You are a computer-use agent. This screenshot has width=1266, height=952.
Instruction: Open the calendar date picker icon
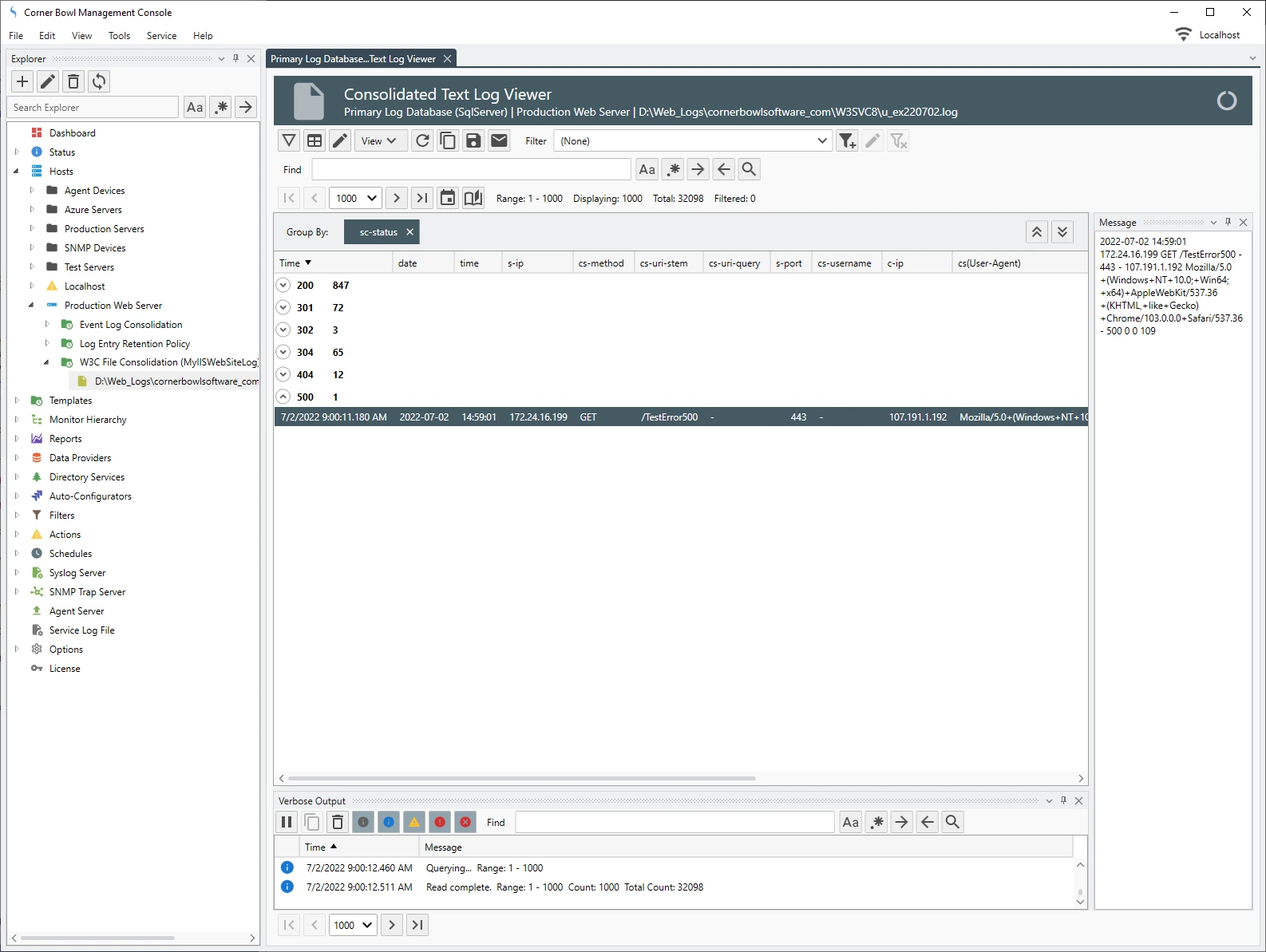tap(448, 198)
